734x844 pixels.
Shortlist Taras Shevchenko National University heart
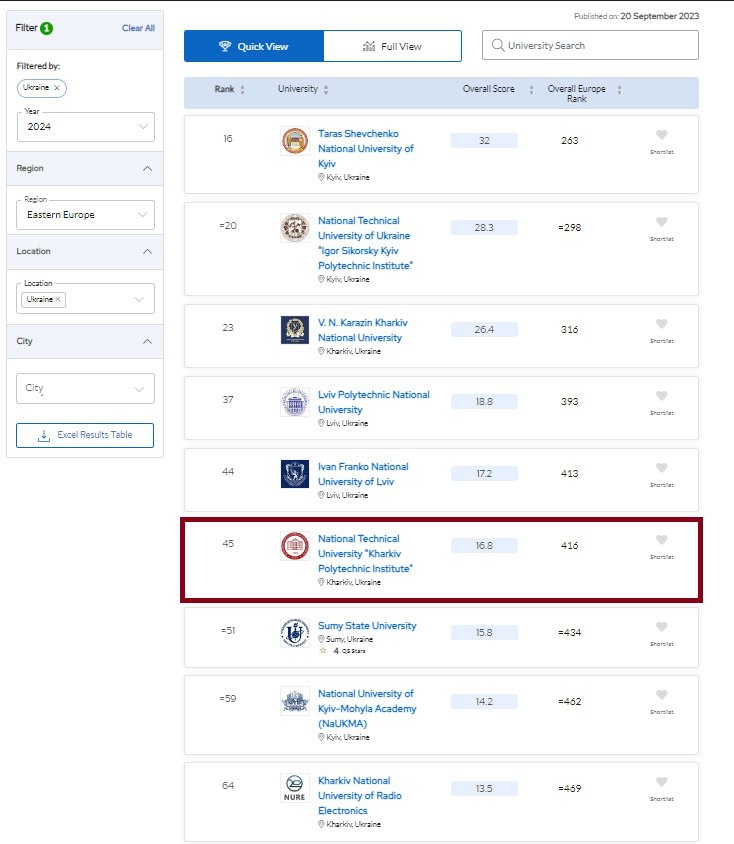661,135
